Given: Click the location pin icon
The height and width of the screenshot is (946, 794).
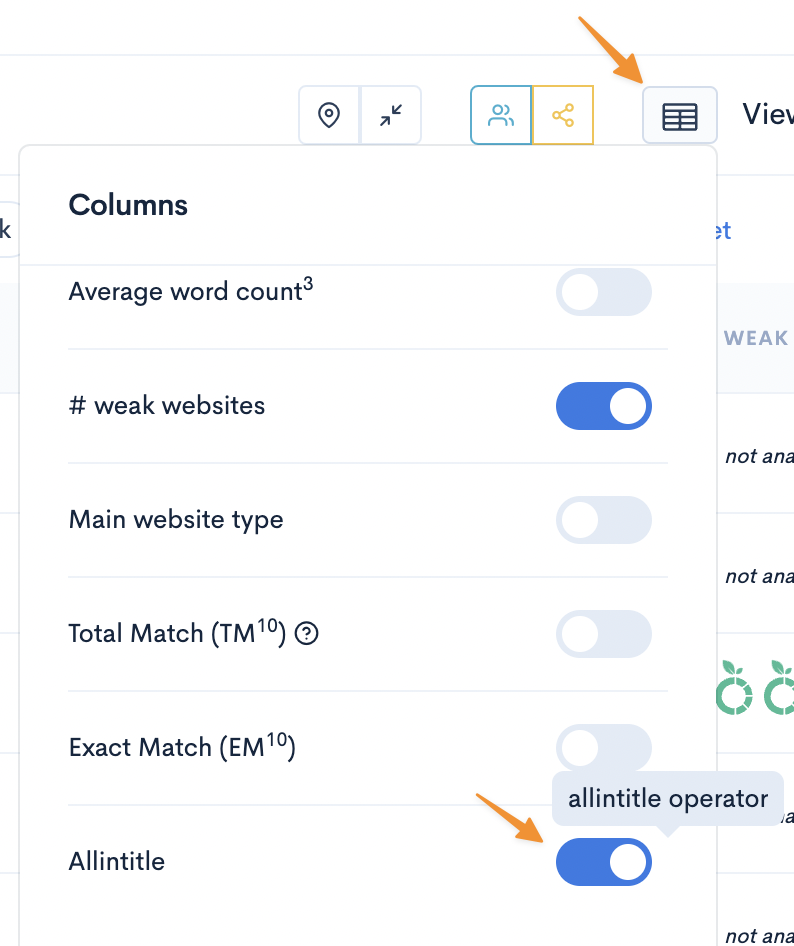Looking at the screenshot, I should (x=329, y=115).
